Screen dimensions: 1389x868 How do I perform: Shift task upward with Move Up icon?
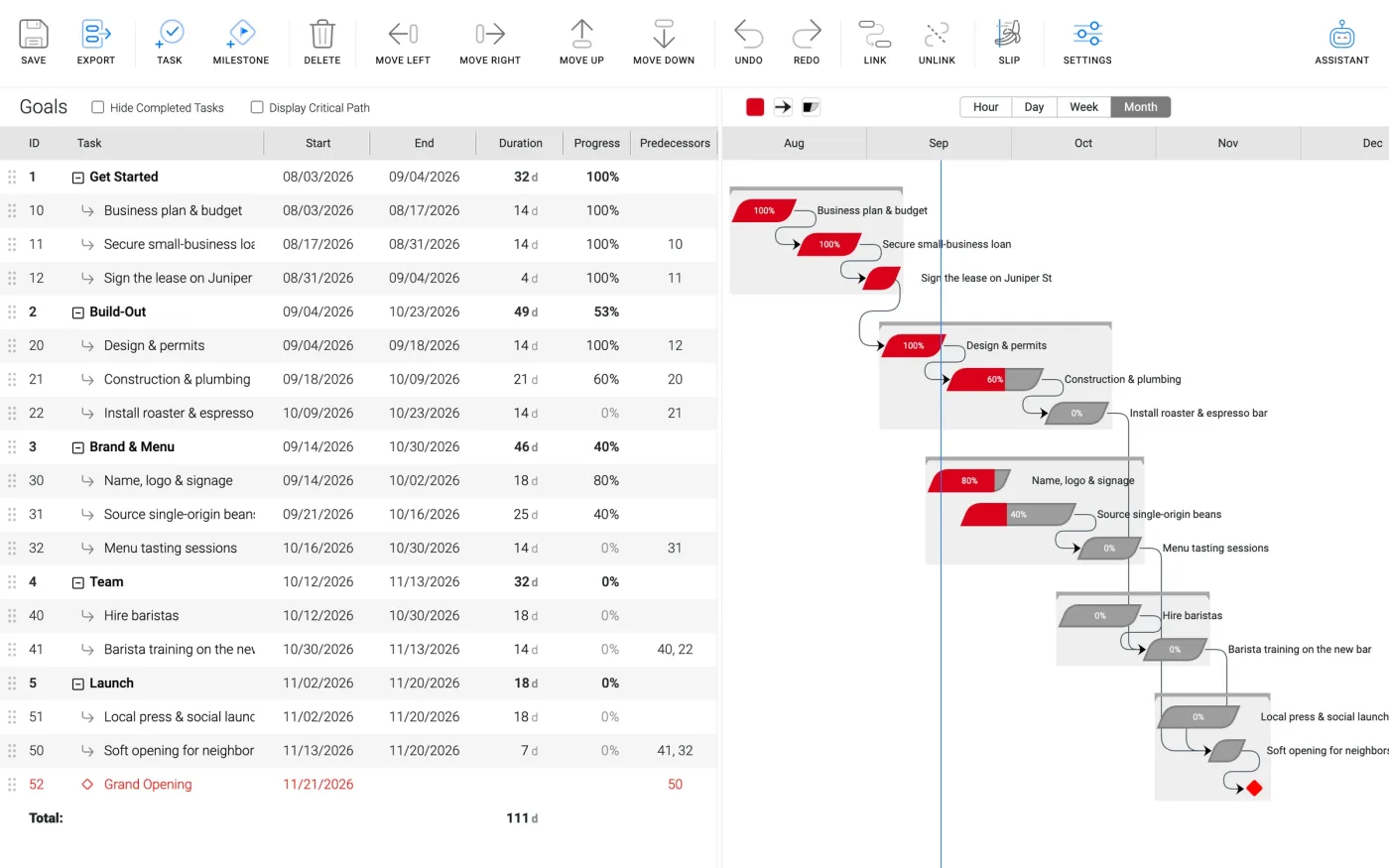[581, 34]
